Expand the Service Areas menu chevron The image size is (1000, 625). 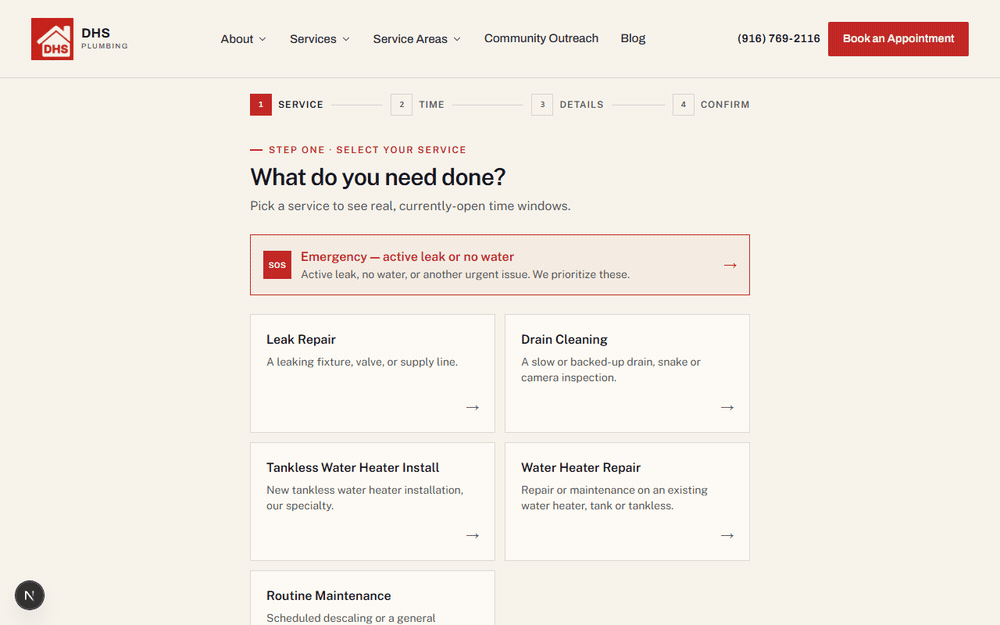(457, 39)
